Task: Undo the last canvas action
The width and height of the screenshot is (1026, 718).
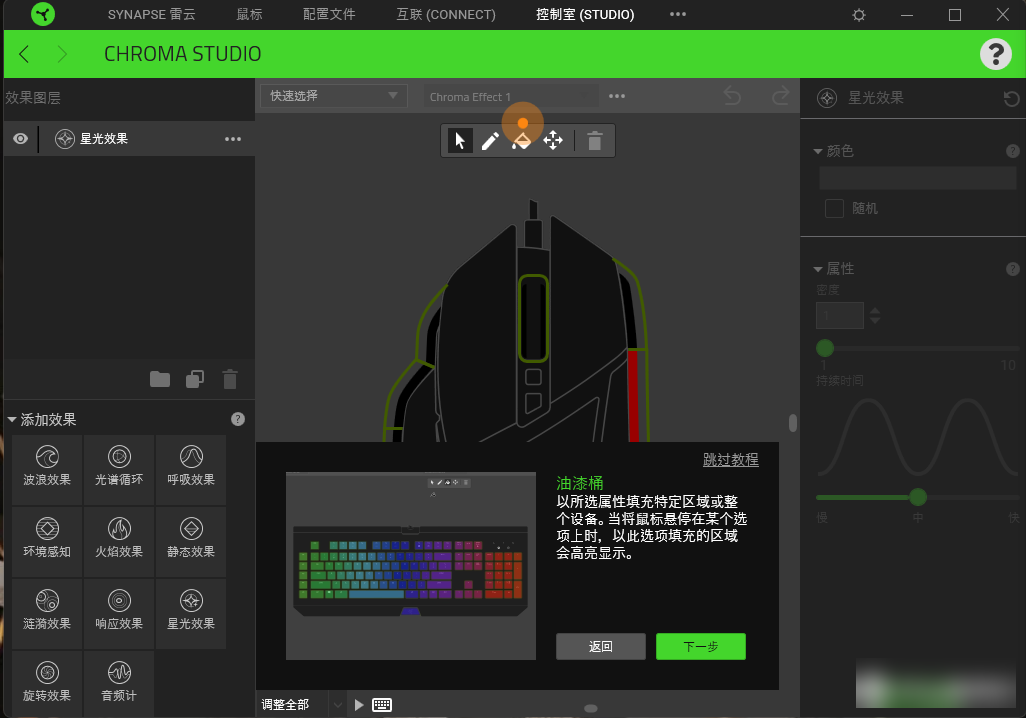Action: 732,97
